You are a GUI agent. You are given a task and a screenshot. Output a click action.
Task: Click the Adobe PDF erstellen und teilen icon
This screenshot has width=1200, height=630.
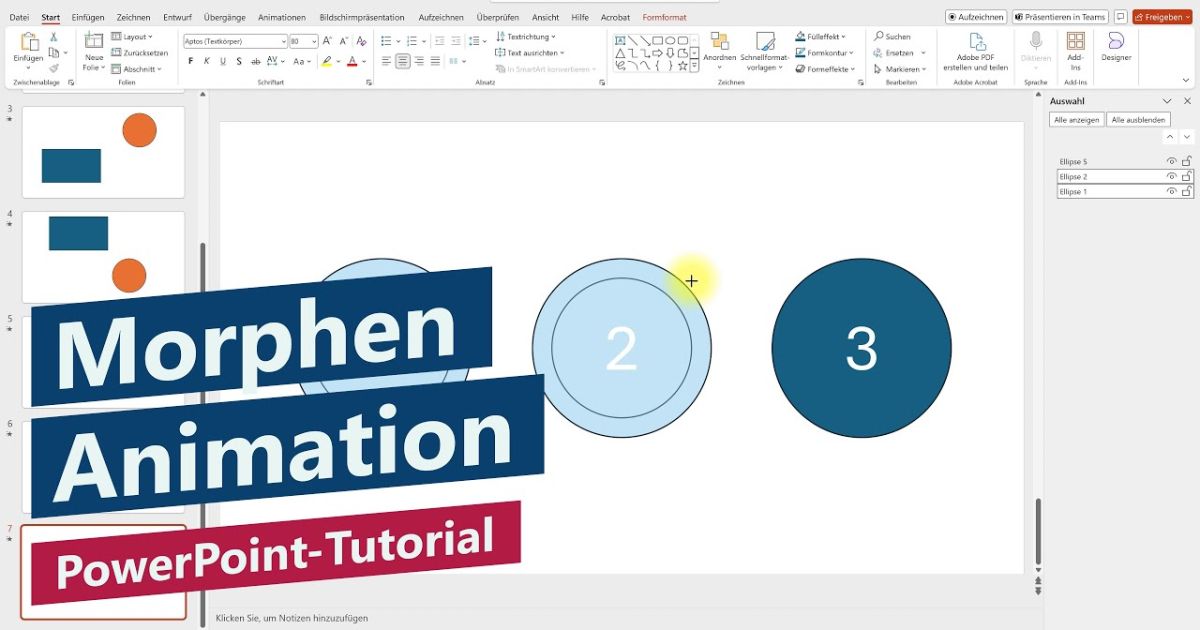(x=975, y=52)
